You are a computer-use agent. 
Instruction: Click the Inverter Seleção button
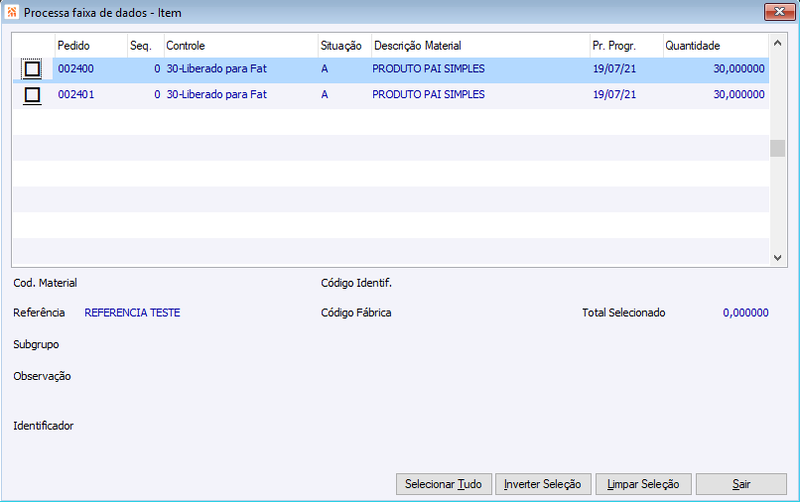click(x=542, y=484)
